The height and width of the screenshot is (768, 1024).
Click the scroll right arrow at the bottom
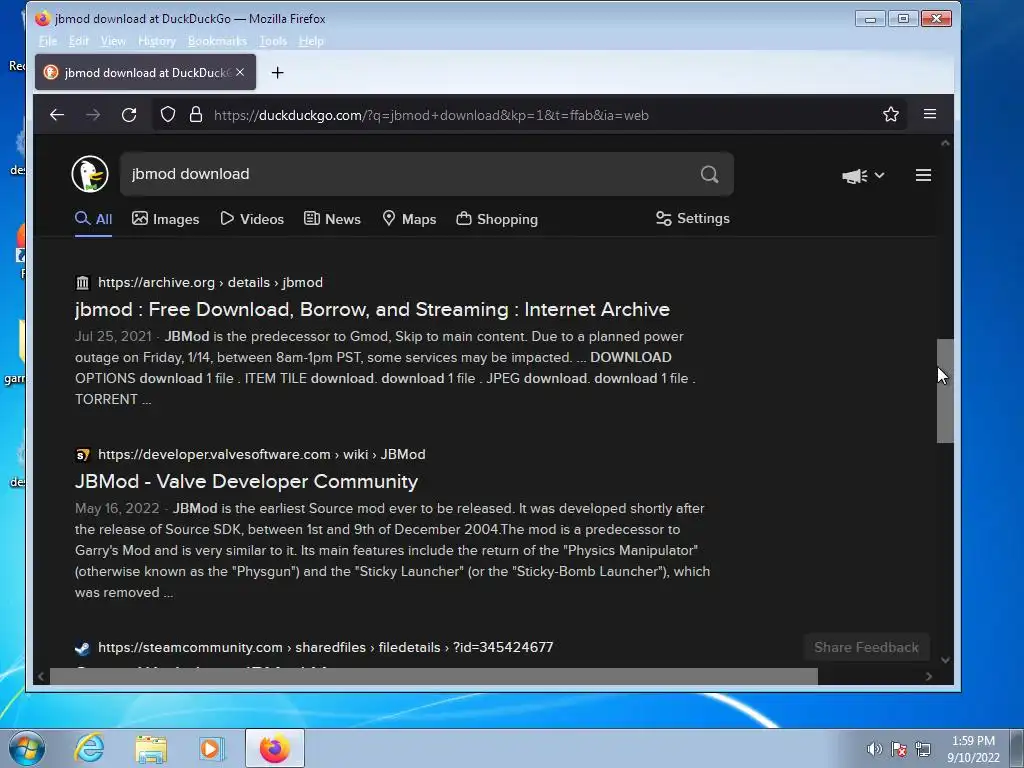[929, 677]
